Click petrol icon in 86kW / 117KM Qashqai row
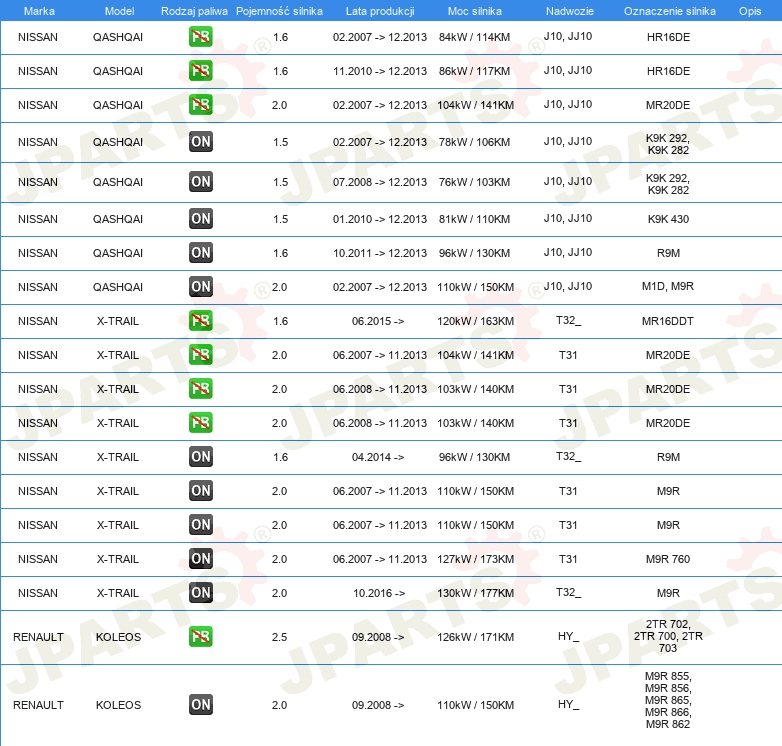The height and width of the screenshot is (746, 782). tap(200, 71)
